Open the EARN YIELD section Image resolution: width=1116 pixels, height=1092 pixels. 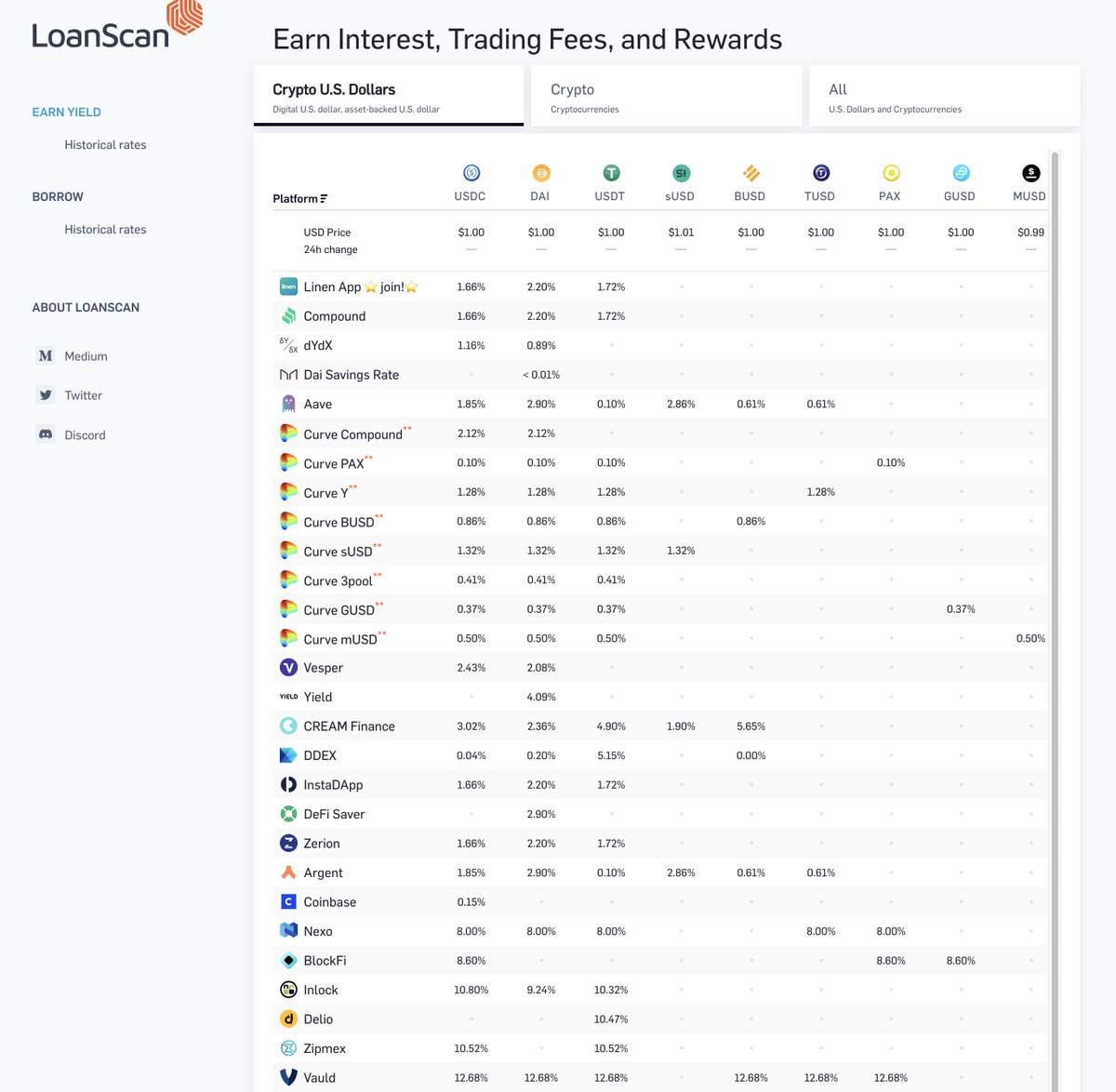coord(67,112)
